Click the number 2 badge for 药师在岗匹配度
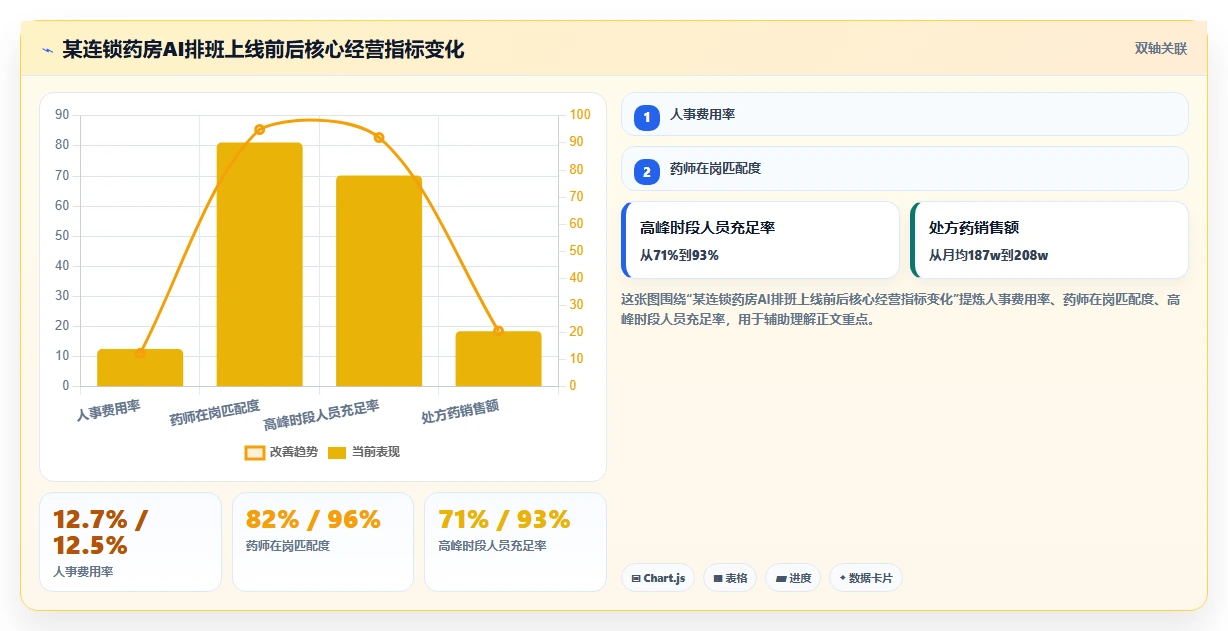This screenshot has height=631, width=1228. [647, 172]
